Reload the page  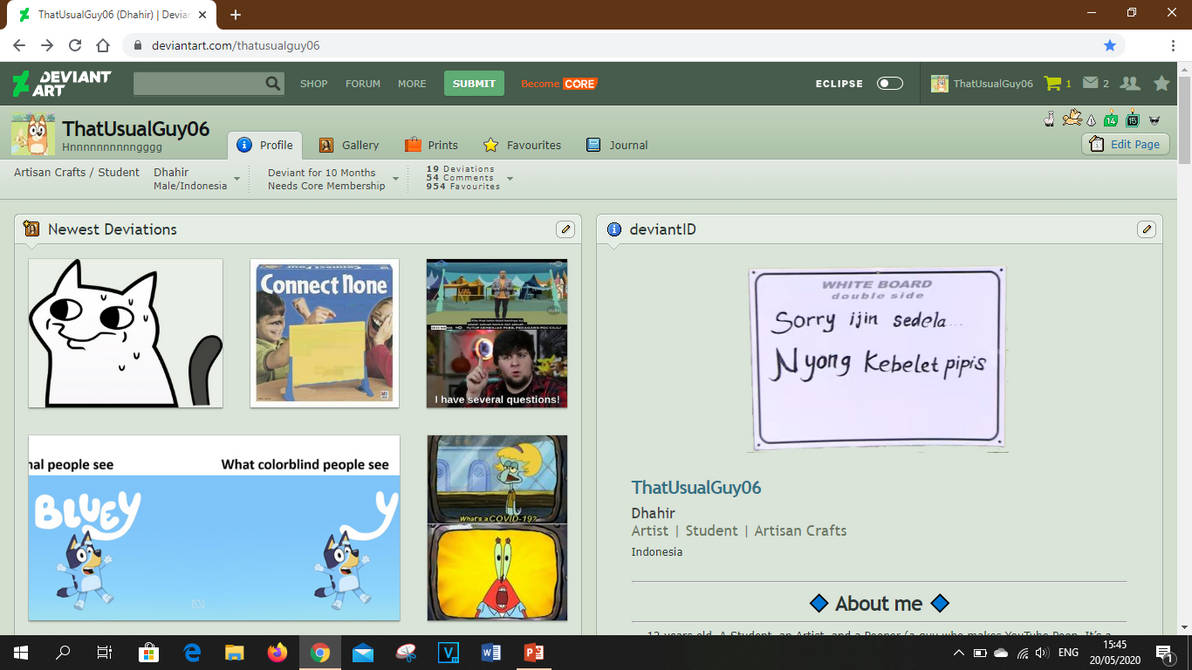[74, 46]
